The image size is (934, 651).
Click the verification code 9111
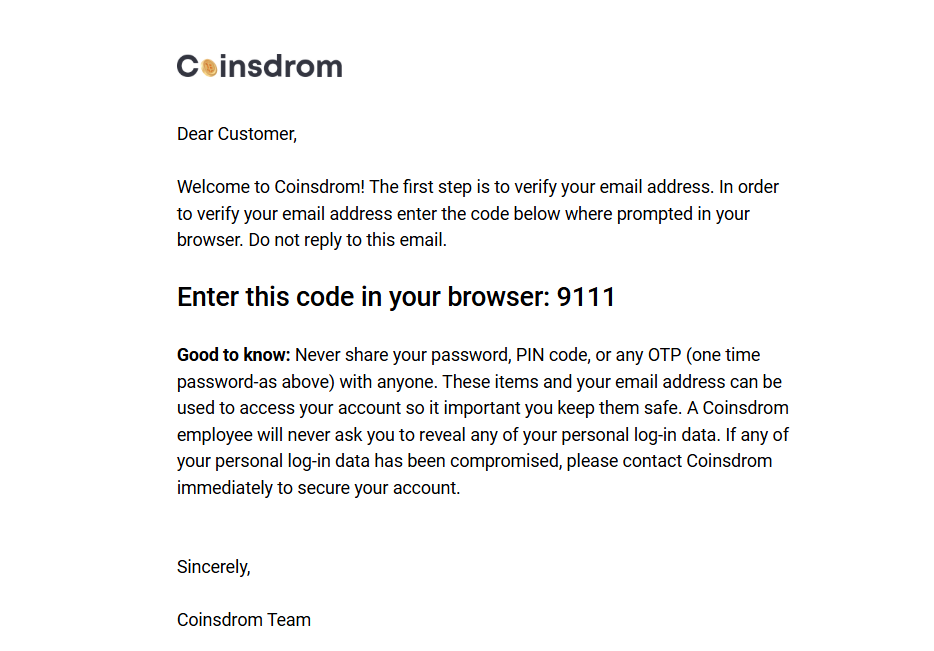coord(586,297)
